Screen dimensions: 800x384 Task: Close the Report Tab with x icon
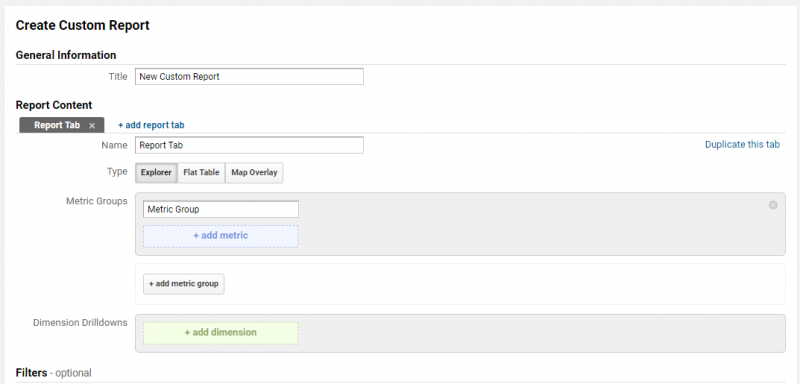pos(92,125)
